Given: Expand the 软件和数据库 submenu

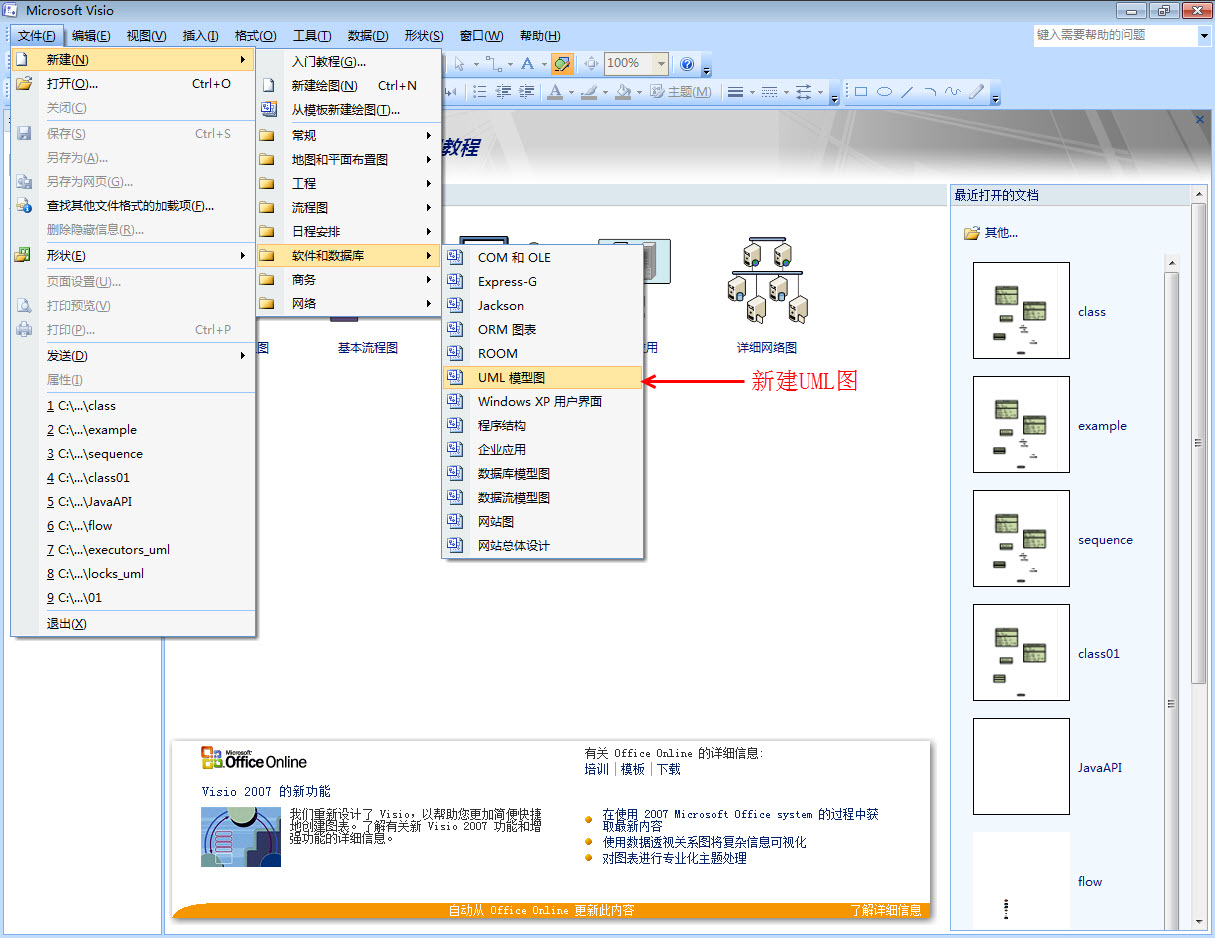Looking at the screenshot, I should (x=330, y=255).
